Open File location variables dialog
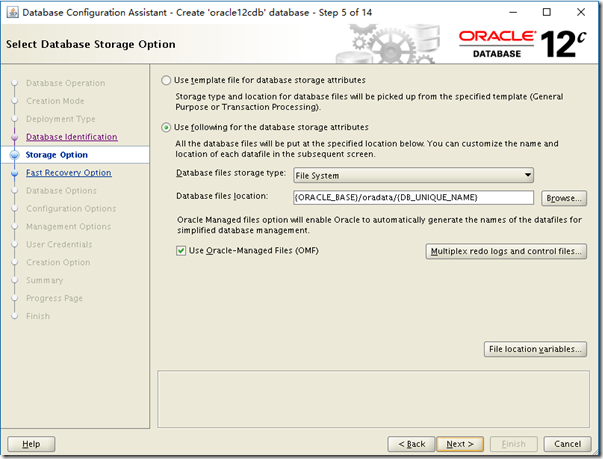The width and height of the screenshot is (603, 459). click(535, 349)
